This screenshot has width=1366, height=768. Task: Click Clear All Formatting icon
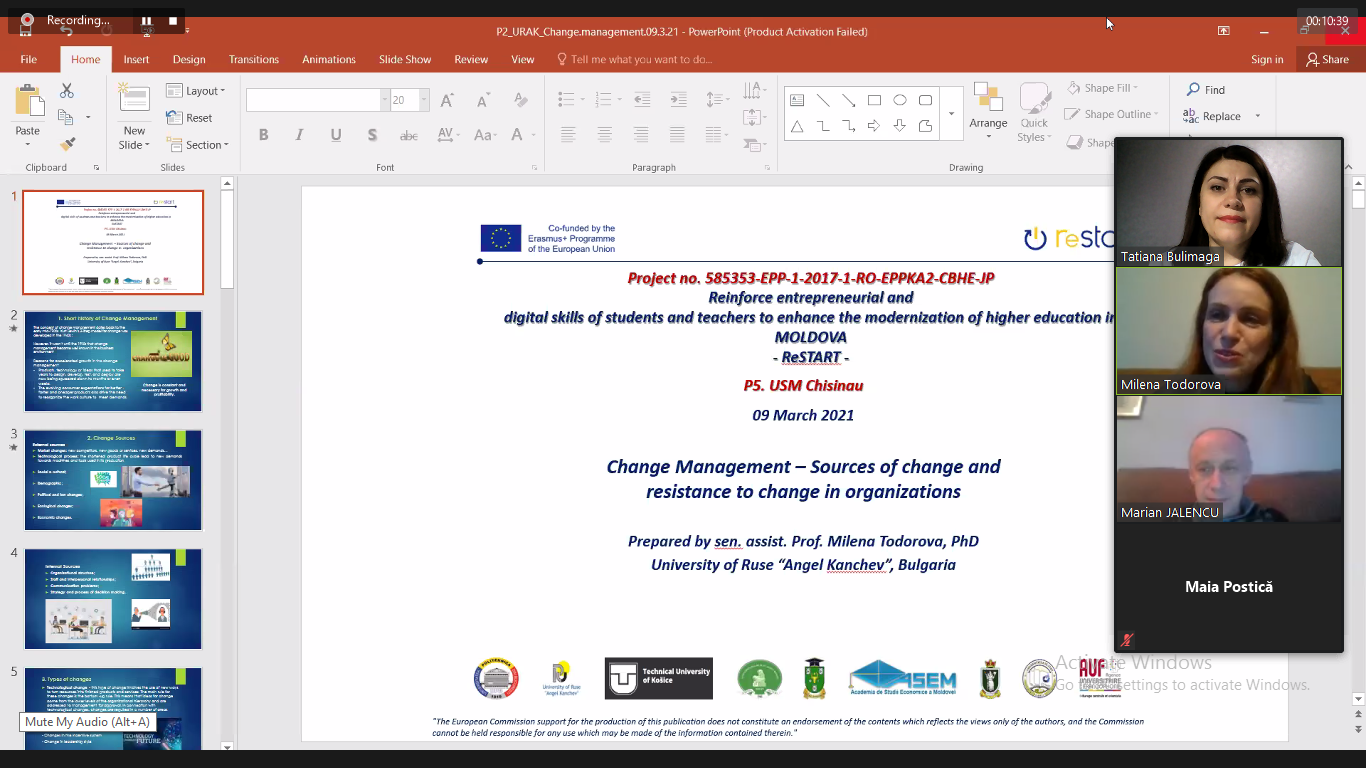pyautogui.click(x=520, y=100)
